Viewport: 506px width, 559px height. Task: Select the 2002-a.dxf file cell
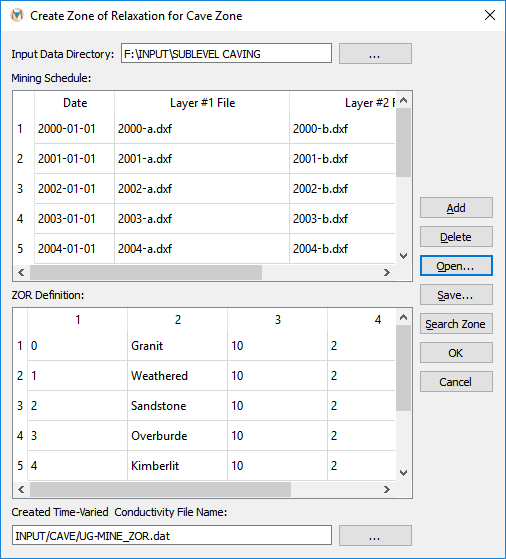tap(202, 189)
